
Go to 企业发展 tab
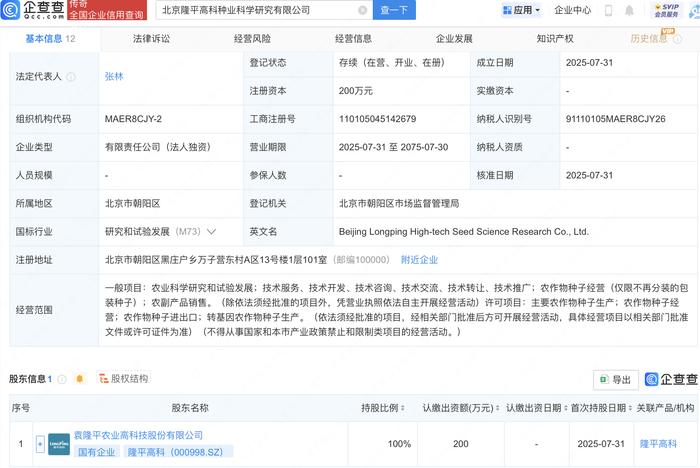(x=454, y=39)
